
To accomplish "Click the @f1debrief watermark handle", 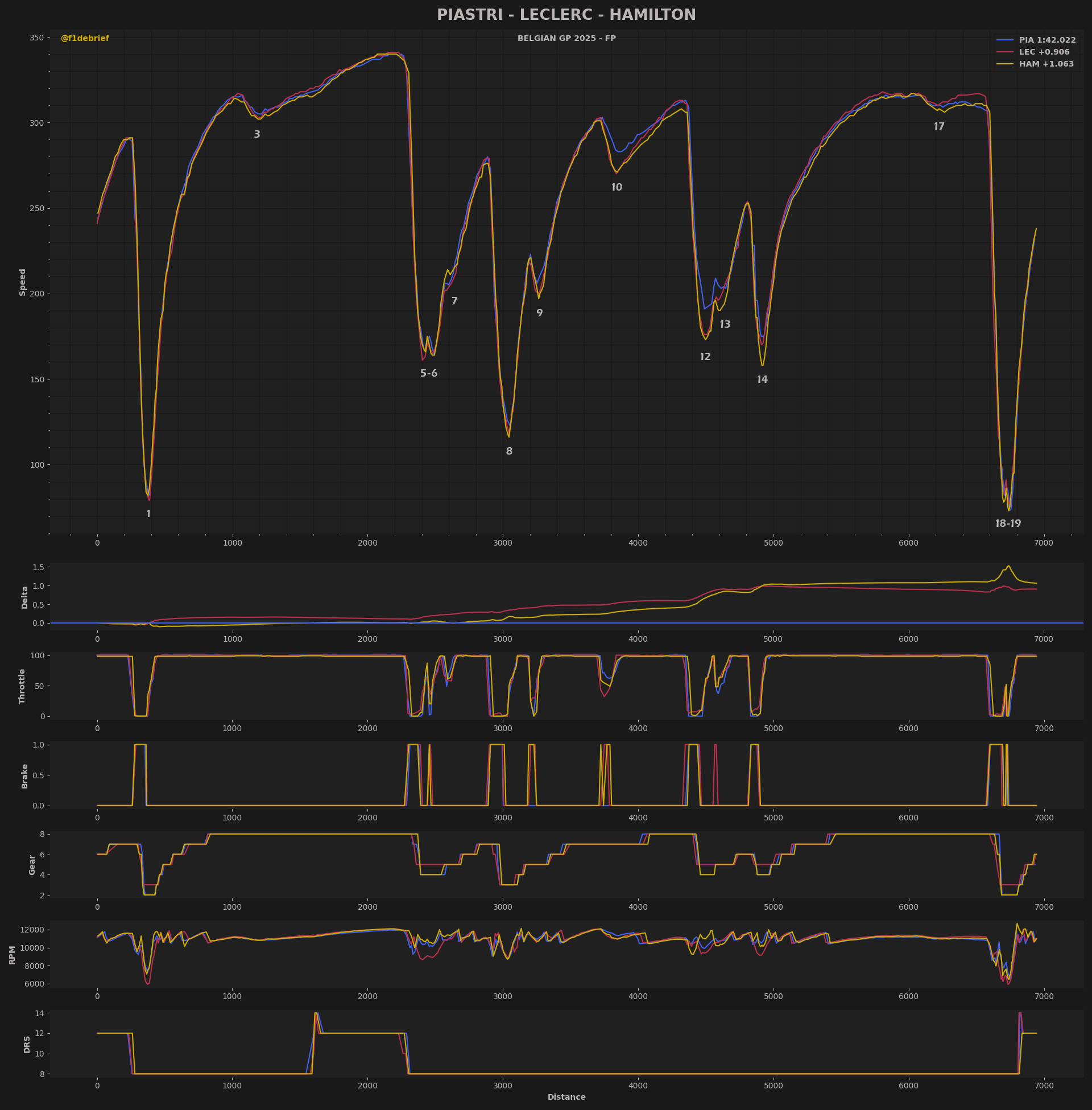I will click(85, 39).
